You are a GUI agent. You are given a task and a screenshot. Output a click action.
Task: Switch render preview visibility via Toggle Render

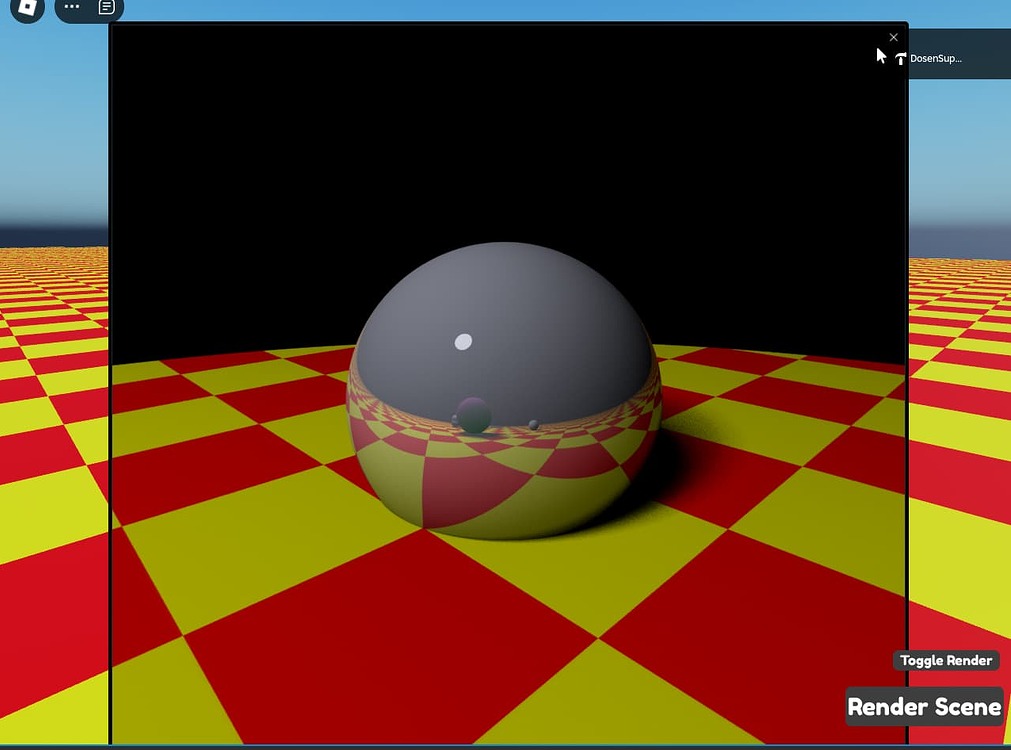pyautogui.click(x=945, y=660)
